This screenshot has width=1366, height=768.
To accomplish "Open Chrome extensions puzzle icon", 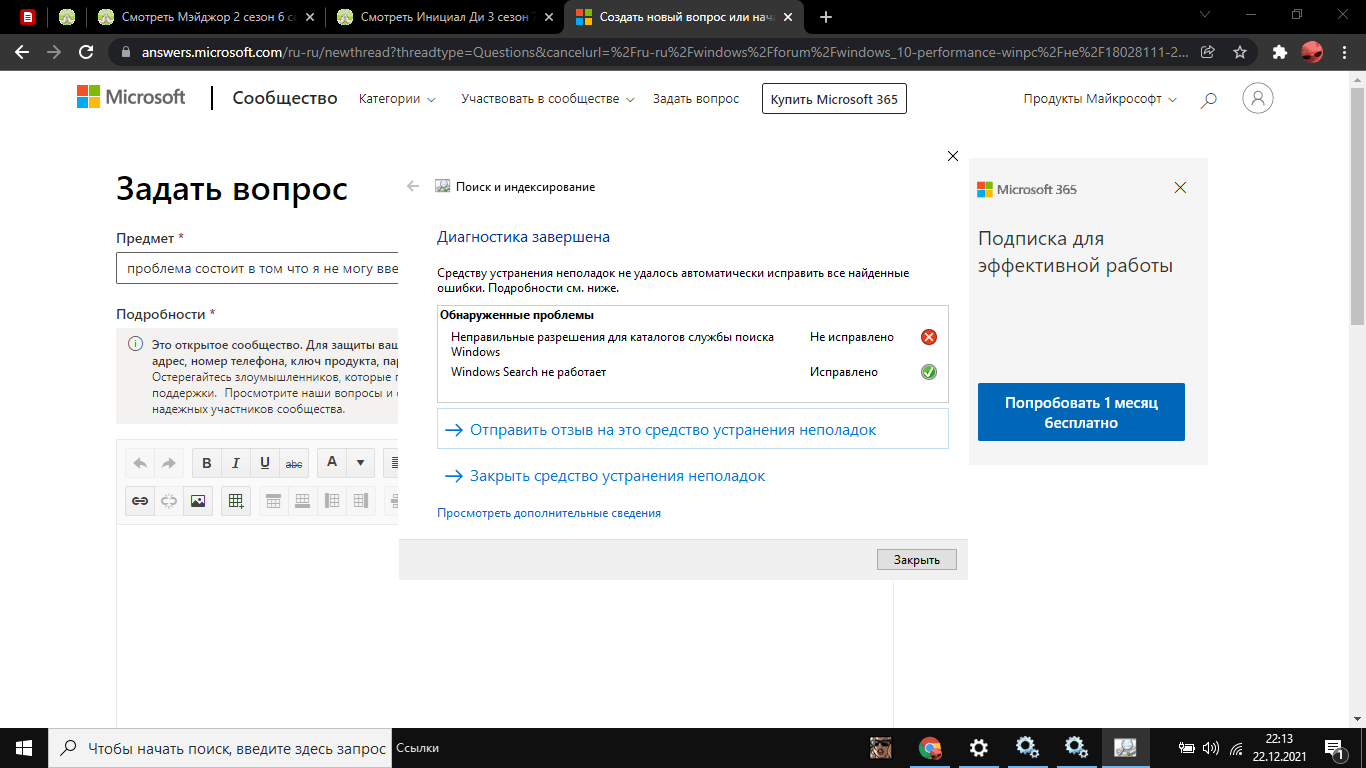I will point(1279,52).
